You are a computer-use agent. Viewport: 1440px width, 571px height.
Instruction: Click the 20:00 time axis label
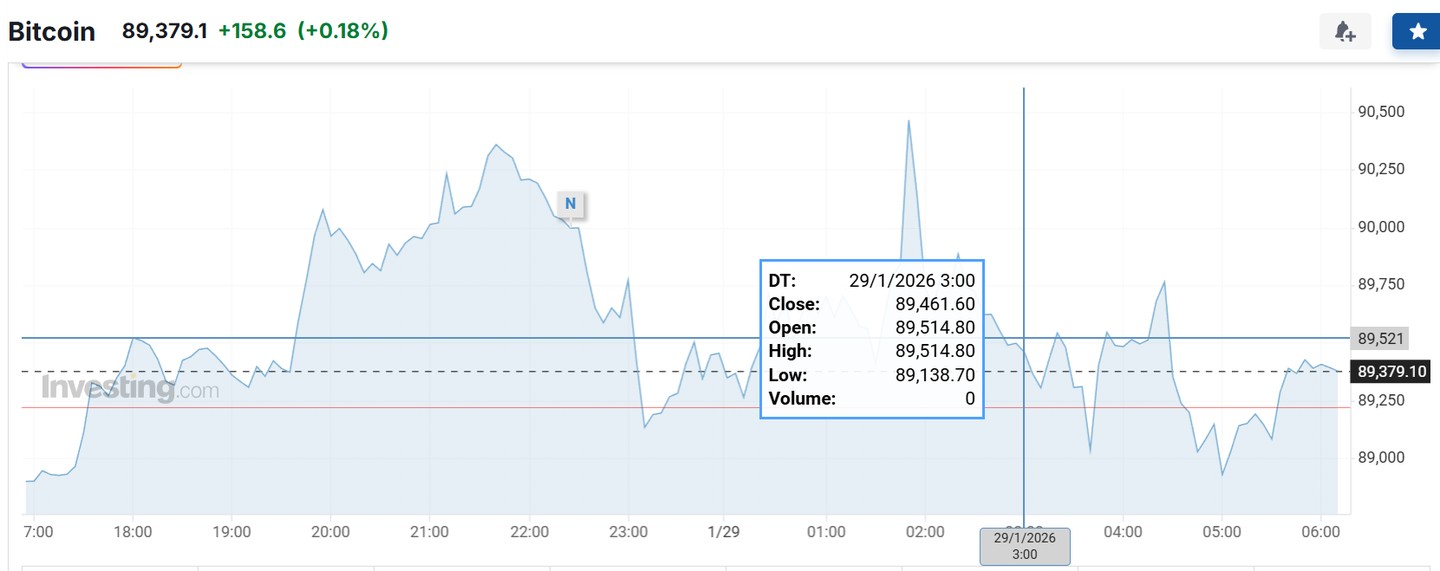point(331,532)
